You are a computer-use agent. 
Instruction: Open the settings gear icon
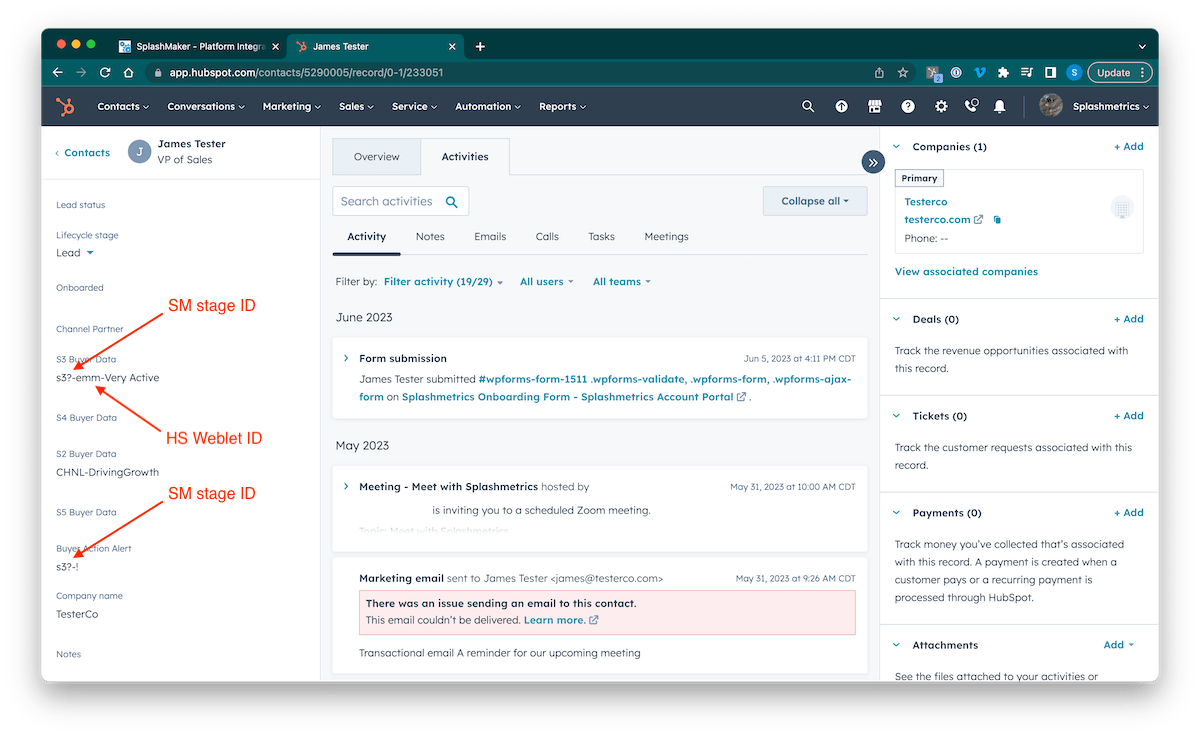(x=941, y=106)
